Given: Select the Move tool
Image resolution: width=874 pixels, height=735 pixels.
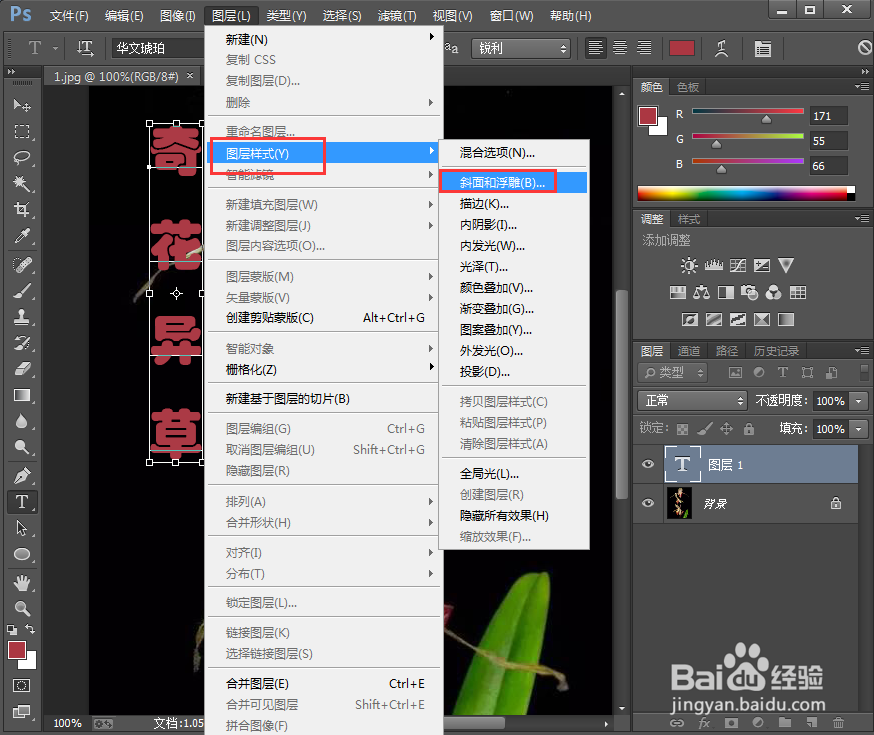Looking at the screenshot, I should click(x=22, y=105).
